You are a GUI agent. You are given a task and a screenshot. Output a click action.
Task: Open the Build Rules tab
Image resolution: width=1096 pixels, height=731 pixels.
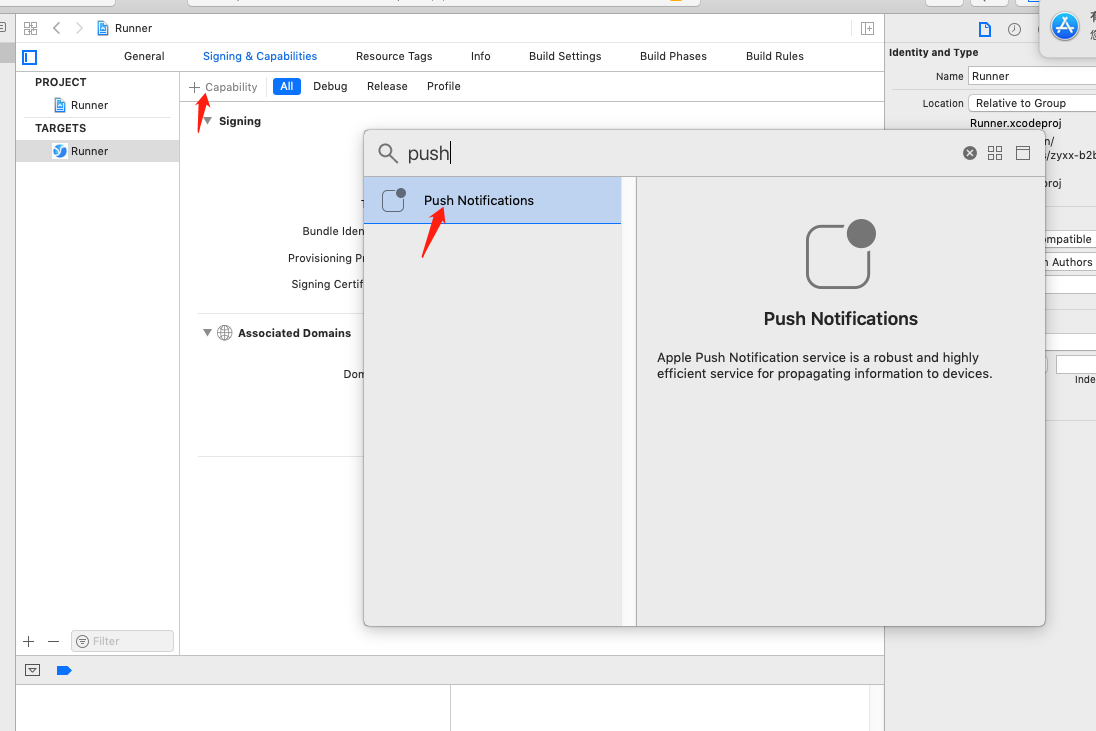coord(774,56)
